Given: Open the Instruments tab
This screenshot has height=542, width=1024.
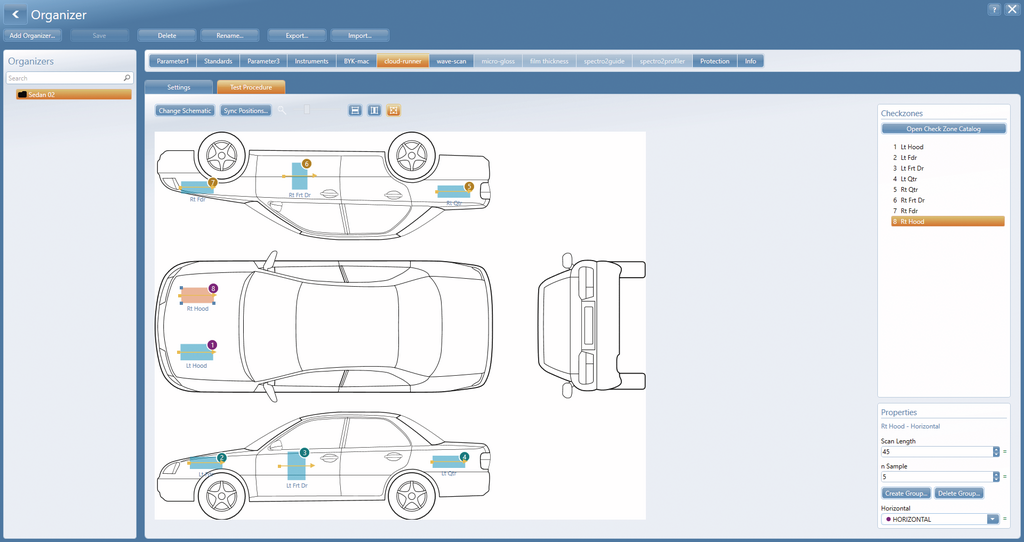Looking at the screenshot, I should (312, 61).
